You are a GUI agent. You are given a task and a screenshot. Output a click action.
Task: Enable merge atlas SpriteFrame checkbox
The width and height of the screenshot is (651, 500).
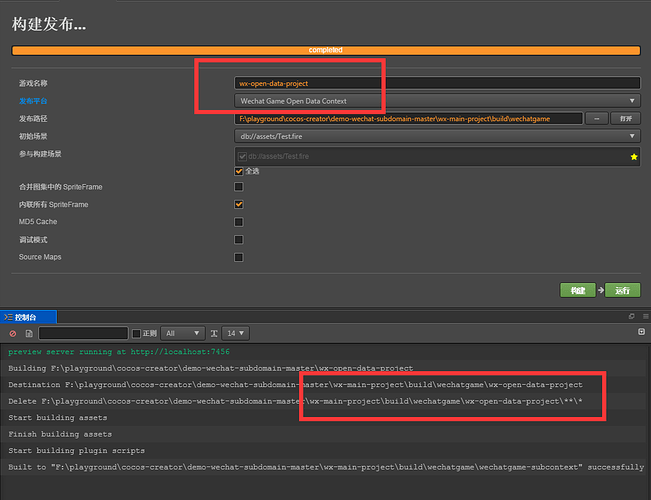pos(238,187)
